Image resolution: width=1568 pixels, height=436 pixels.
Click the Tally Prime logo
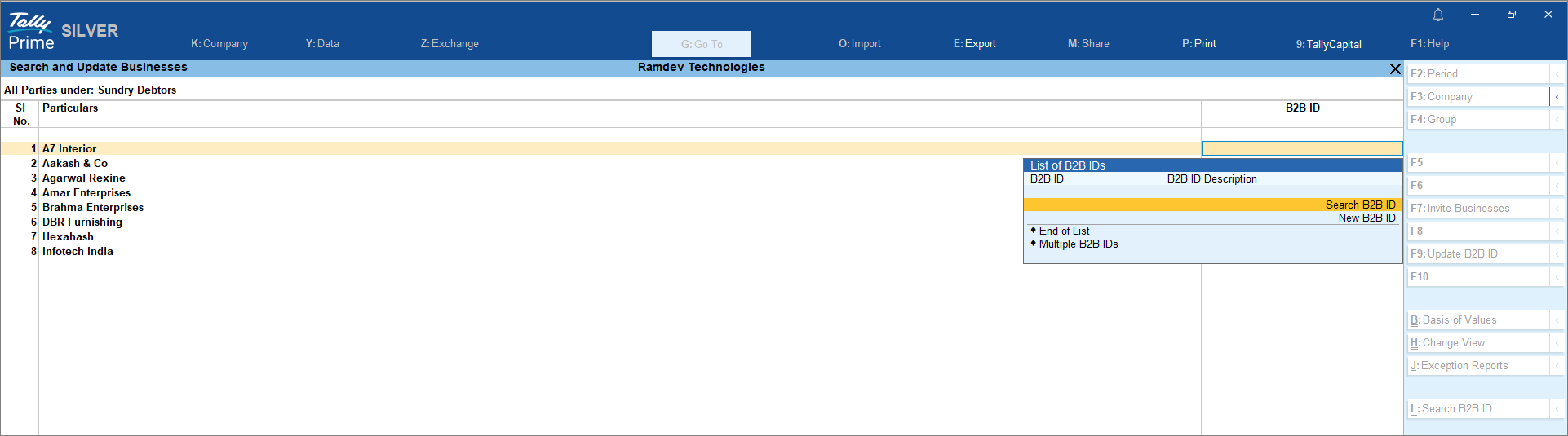point(31,32)
